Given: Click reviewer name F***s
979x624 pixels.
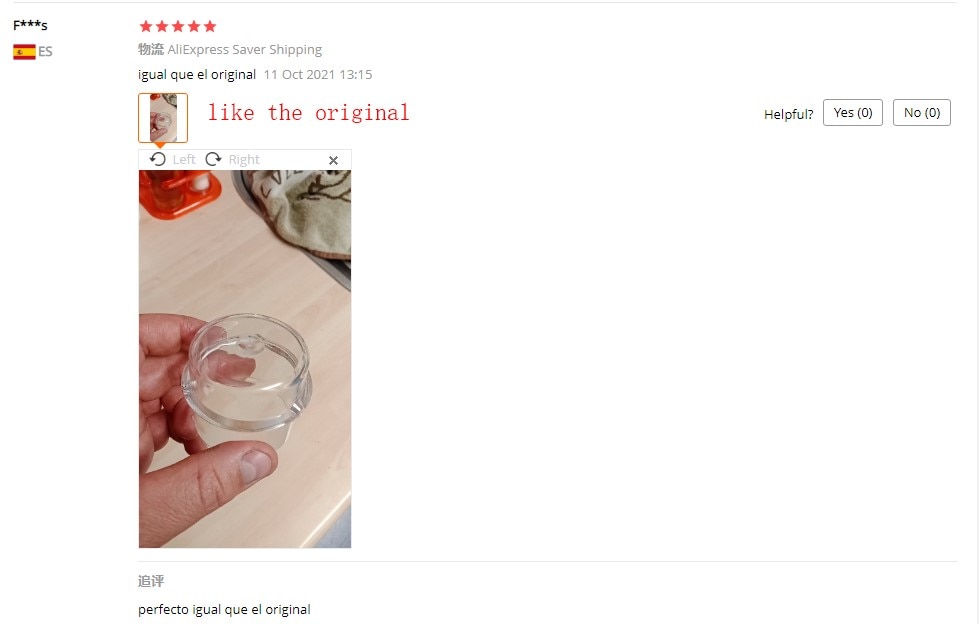Looking at the screenshot, I should [x=30, y=26].
